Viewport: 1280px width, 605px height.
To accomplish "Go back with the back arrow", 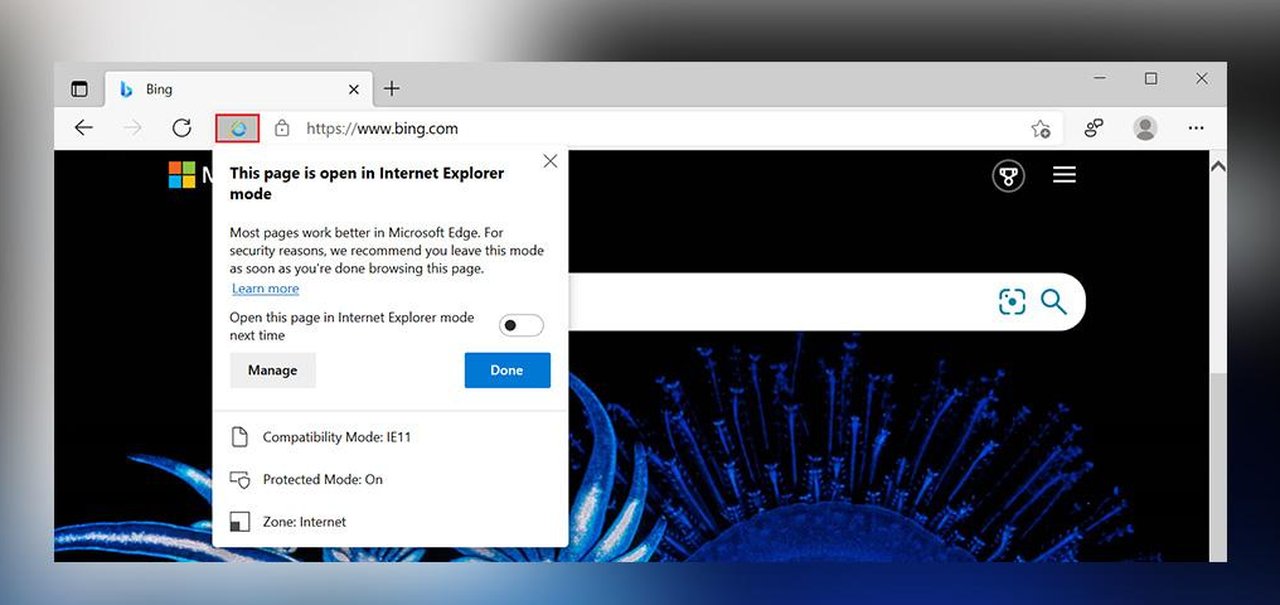I will 84,128.
